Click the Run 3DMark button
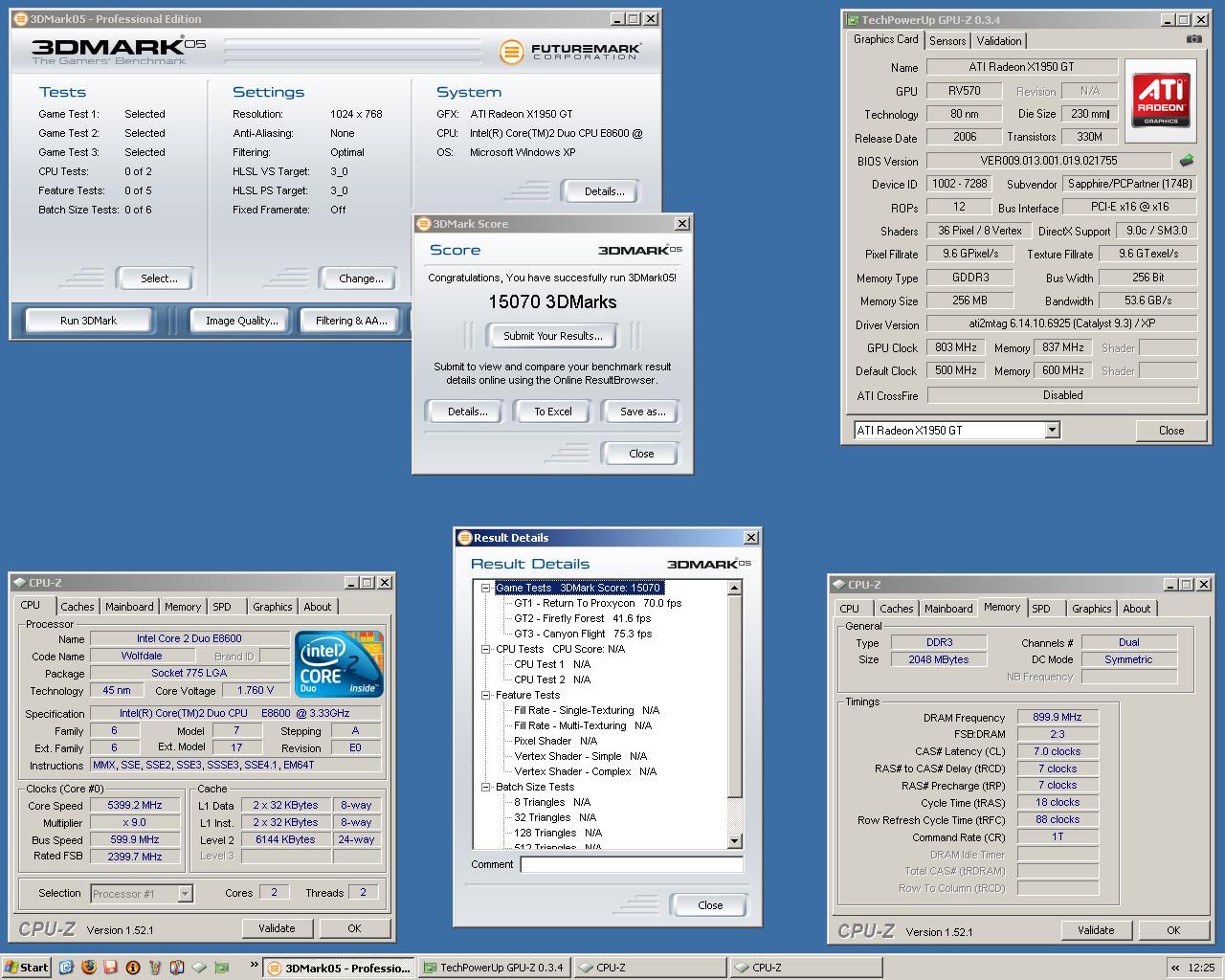1225x980 pixels. point(88,321)
